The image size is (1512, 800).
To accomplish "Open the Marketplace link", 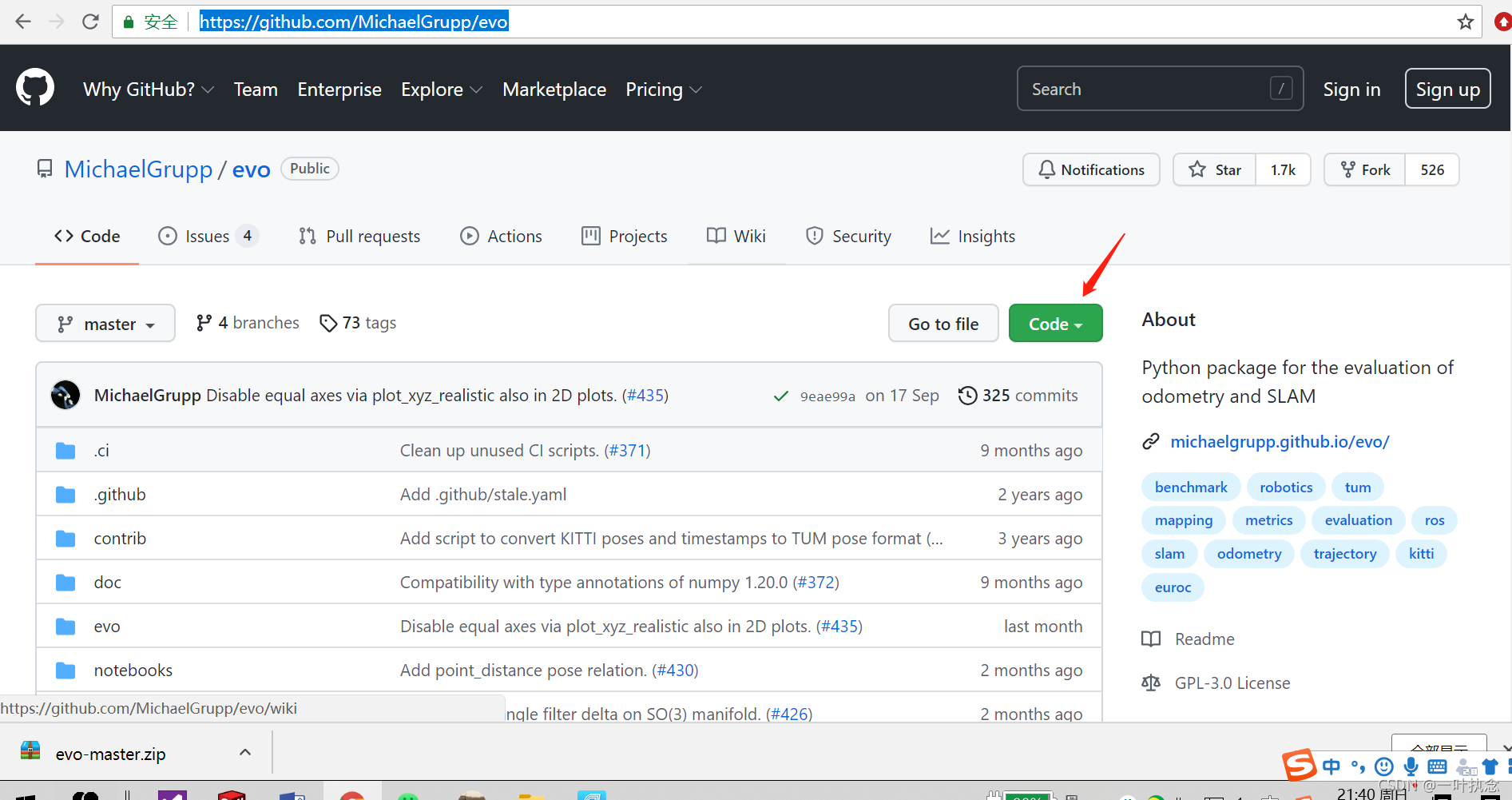I will pyautogui.click(x=554, y=90).
